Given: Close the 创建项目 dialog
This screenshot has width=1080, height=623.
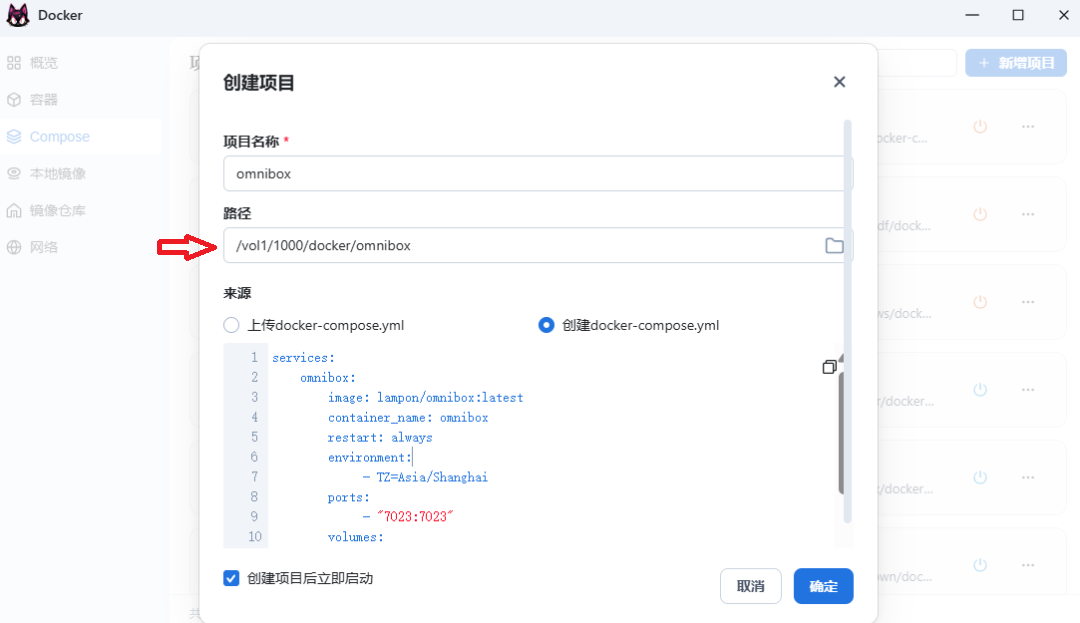Looking at the screenshot, I should click(839, 82).
